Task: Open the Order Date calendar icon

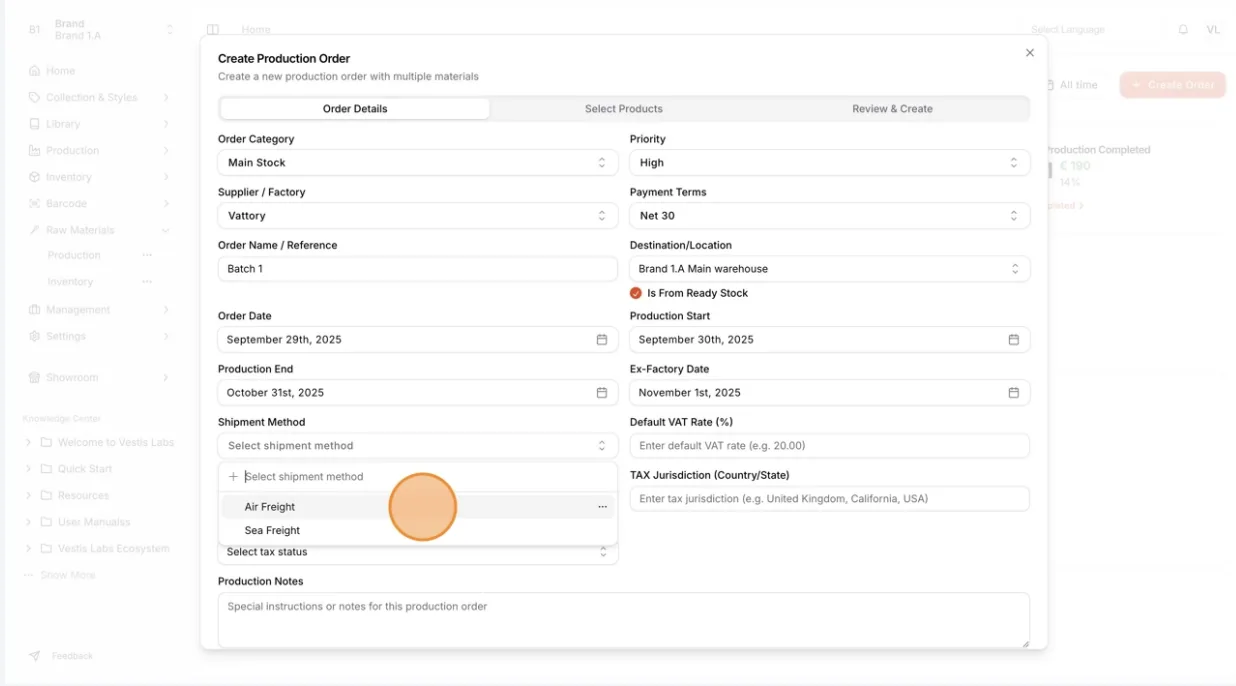Action: point(602,340)
